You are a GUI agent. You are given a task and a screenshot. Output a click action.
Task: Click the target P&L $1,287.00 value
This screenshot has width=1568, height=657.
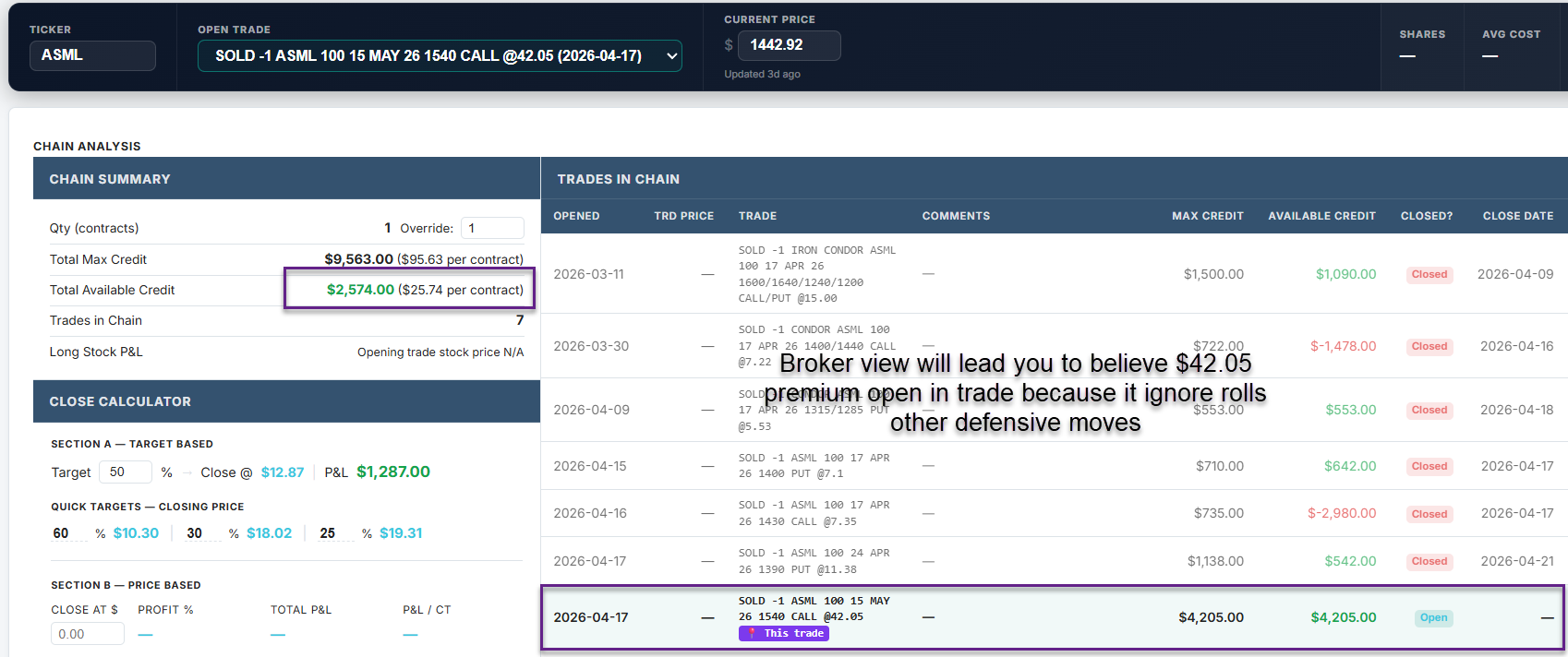(393, 472)
